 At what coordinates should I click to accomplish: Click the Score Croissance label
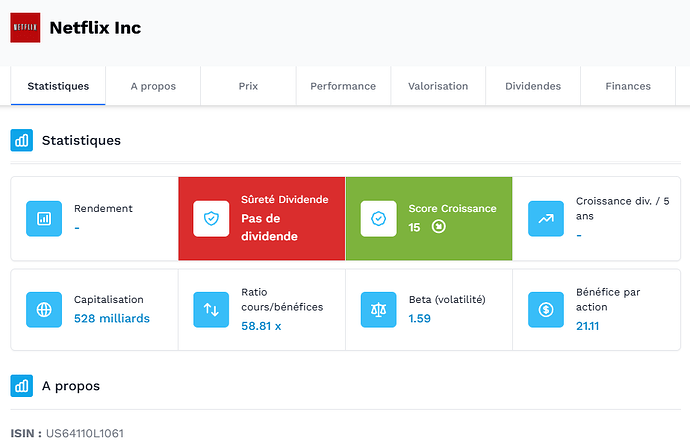click(452, 209)
